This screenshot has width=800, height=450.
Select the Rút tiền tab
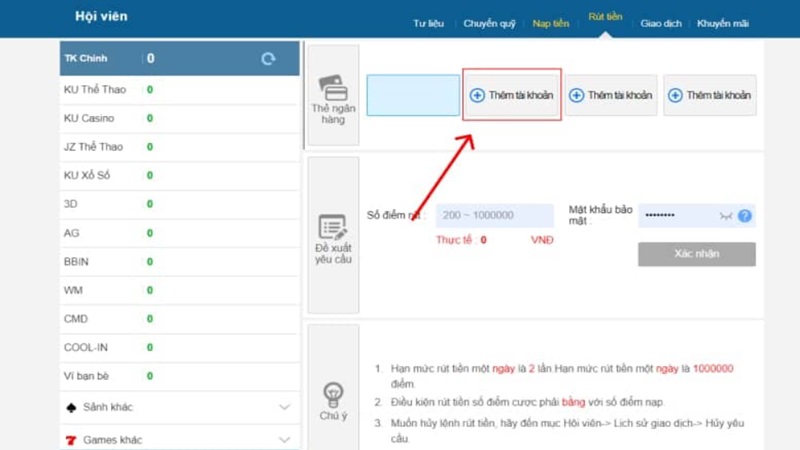pos(605,17)
